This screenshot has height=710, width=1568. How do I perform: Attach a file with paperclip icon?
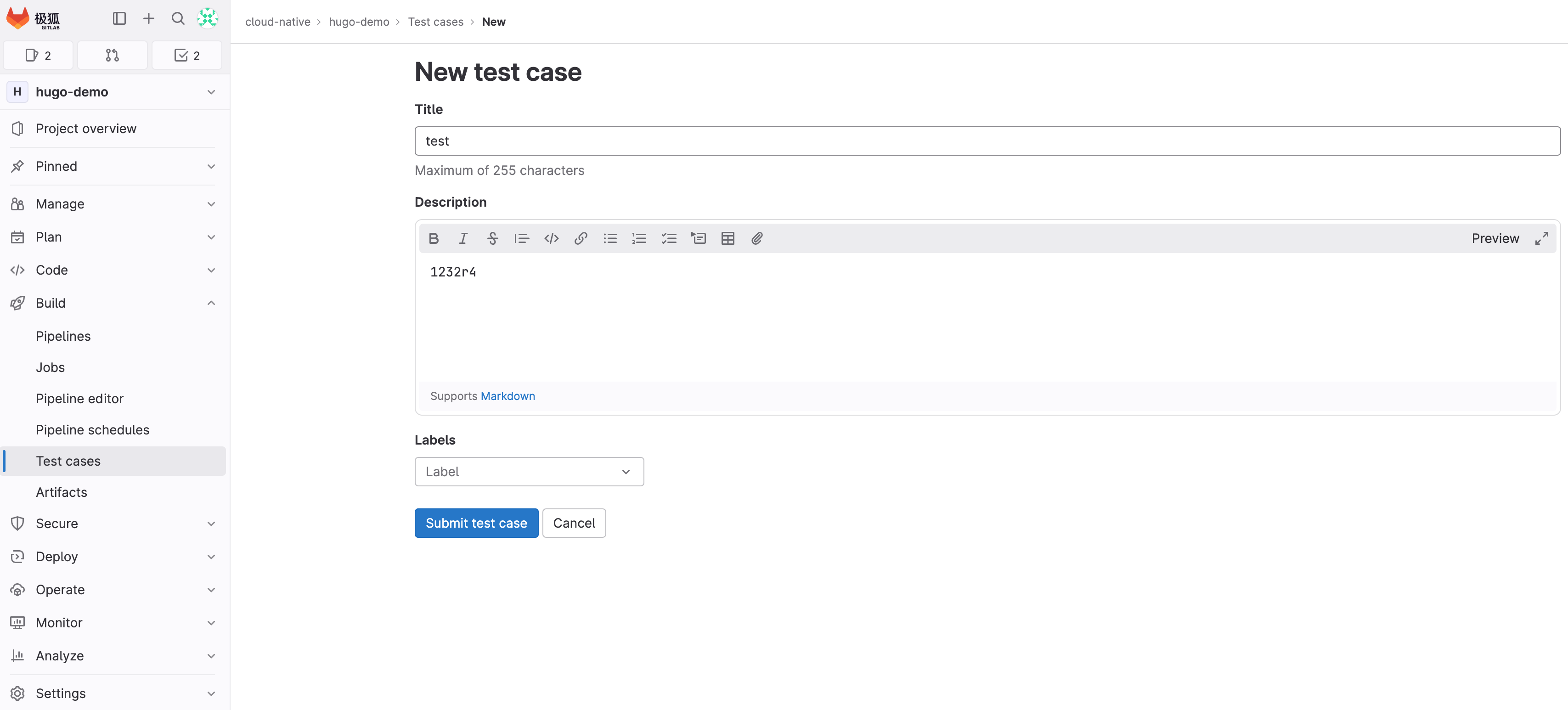tap(756, 238)
